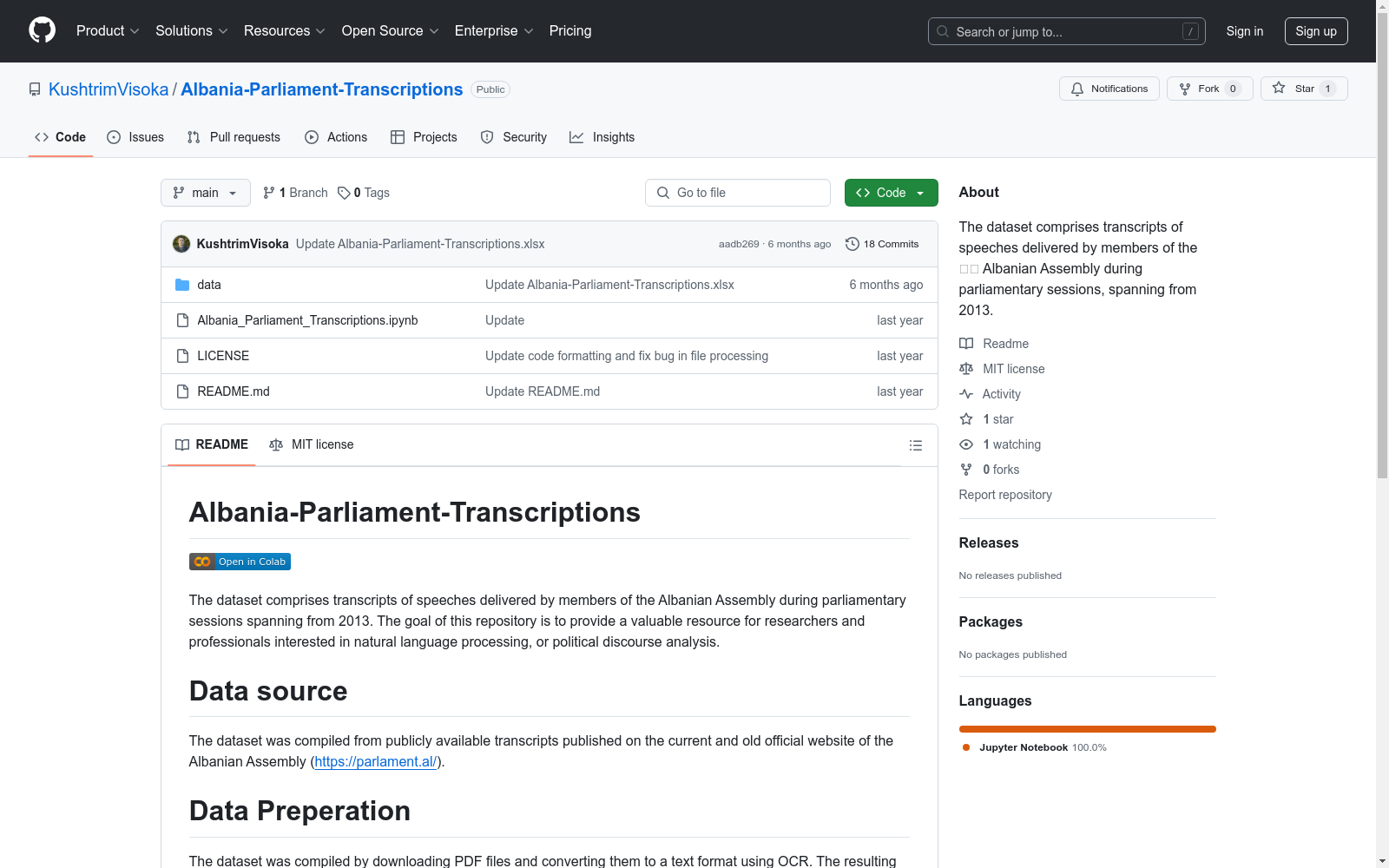Click the eye icon beside 1 watching
1389x868 pixels.
coord(966,444)
